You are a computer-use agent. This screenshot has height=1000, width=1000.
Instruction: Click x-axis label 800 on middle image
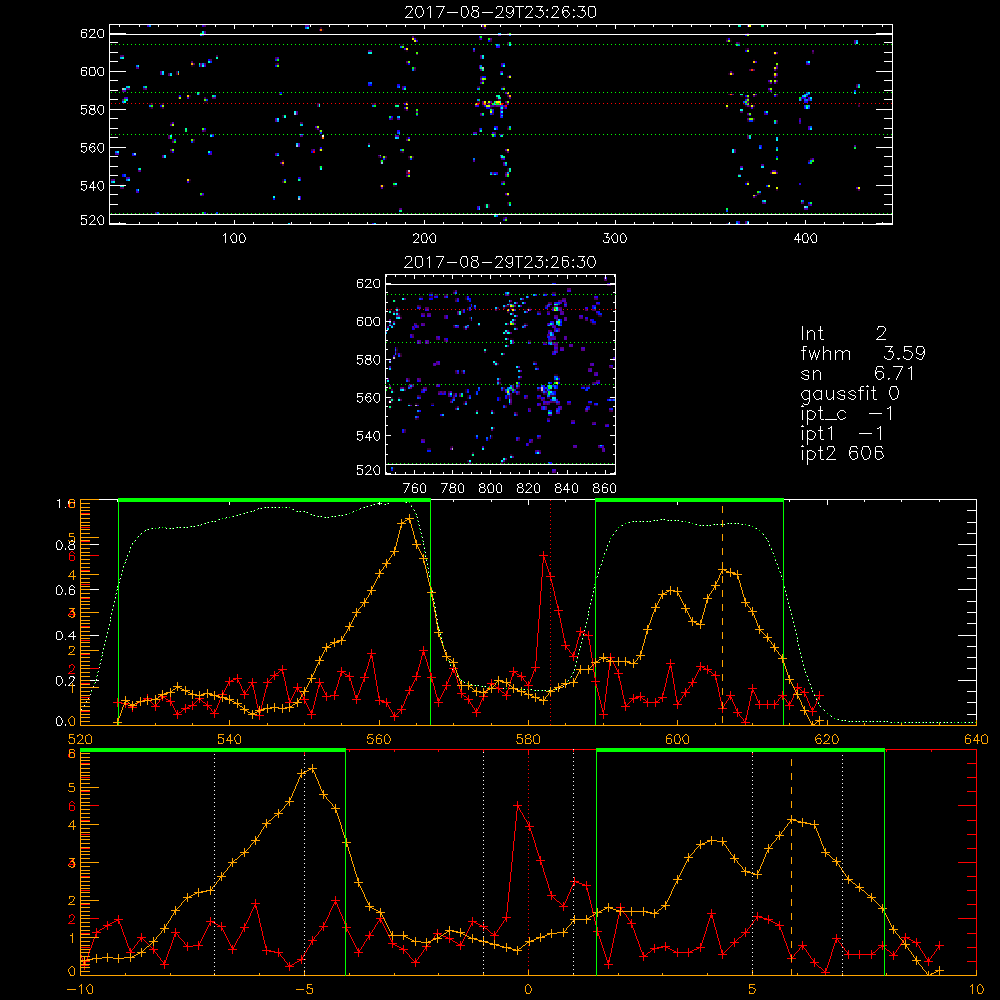[x=490, y=489]
